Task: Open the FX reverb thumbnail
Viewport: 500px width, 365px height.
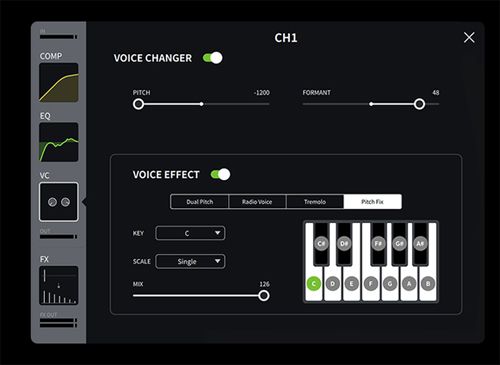Action: click(x=59, y=285)
